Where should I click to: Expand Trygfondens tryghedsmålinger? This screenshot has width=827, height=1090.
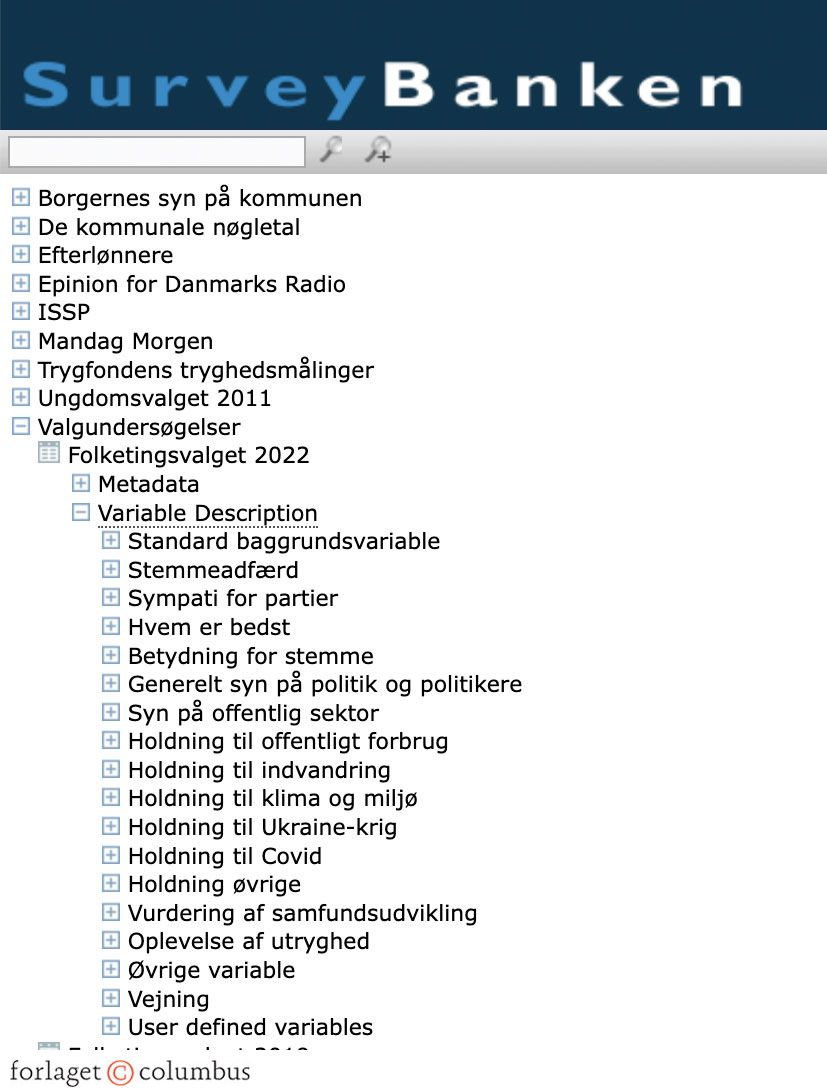pos(21,369)
